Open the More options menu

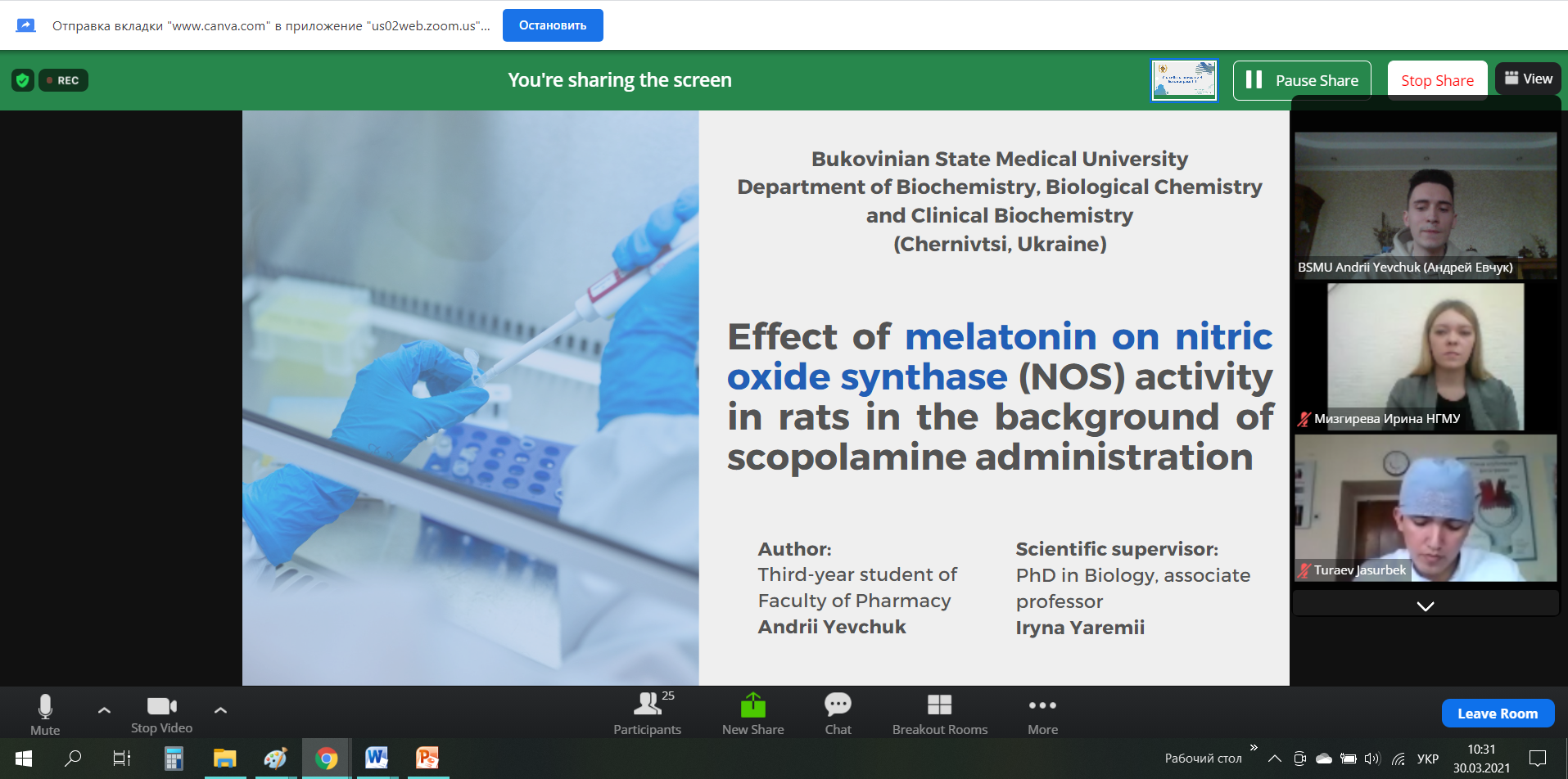tap(1042, 714)
